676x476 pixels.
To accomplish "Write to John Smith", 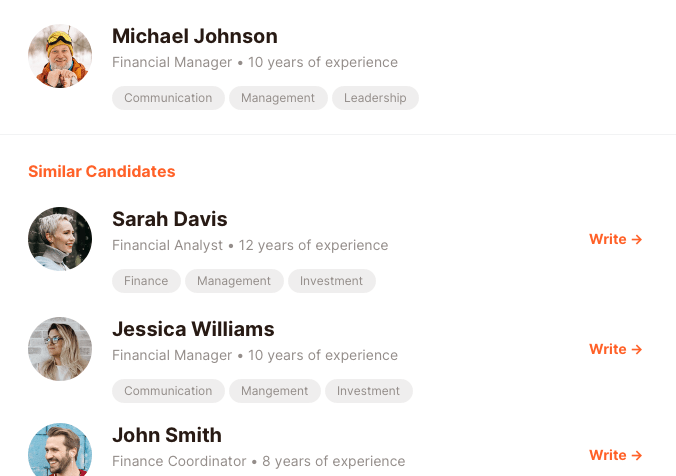I will 615,455.
